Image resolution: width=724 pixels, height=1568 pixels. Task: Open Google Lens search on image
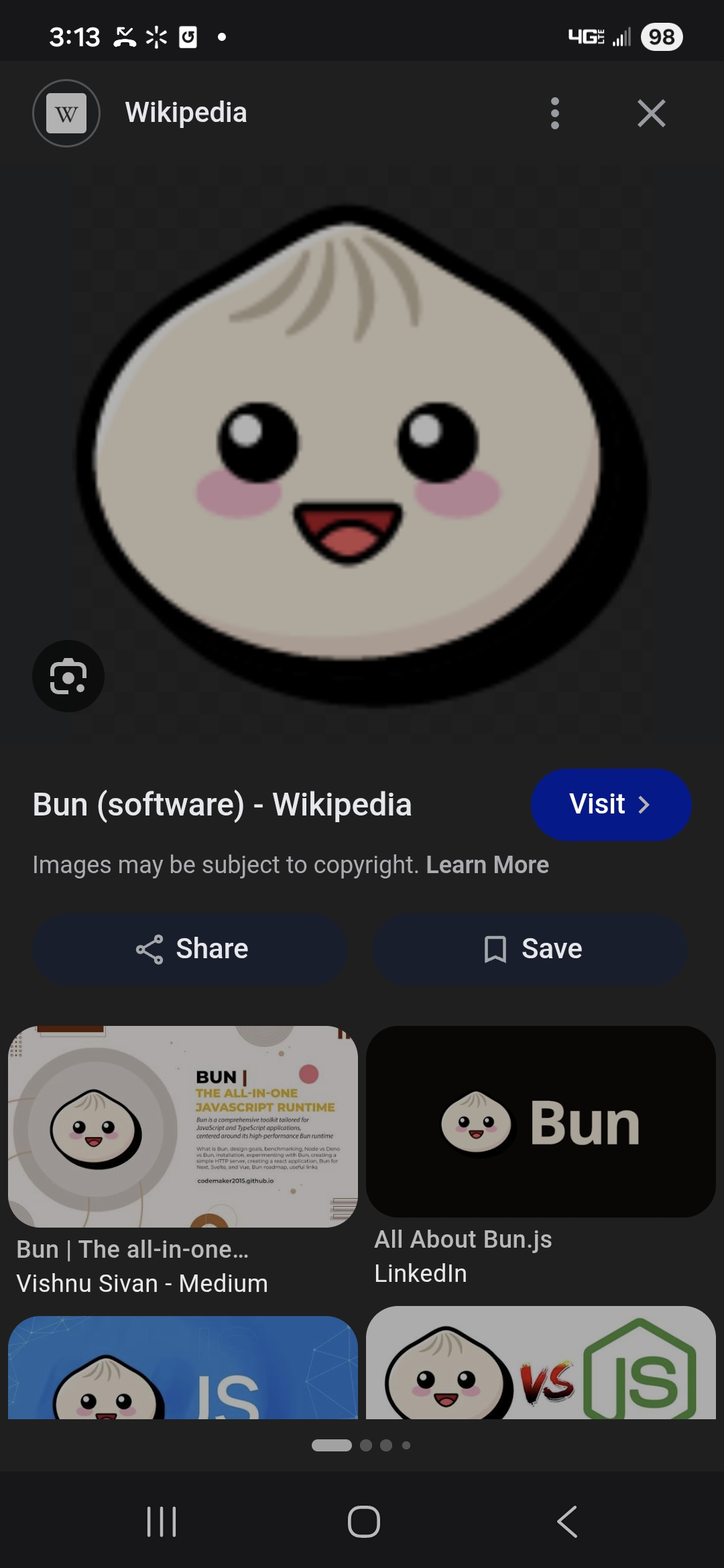(68, 676)
